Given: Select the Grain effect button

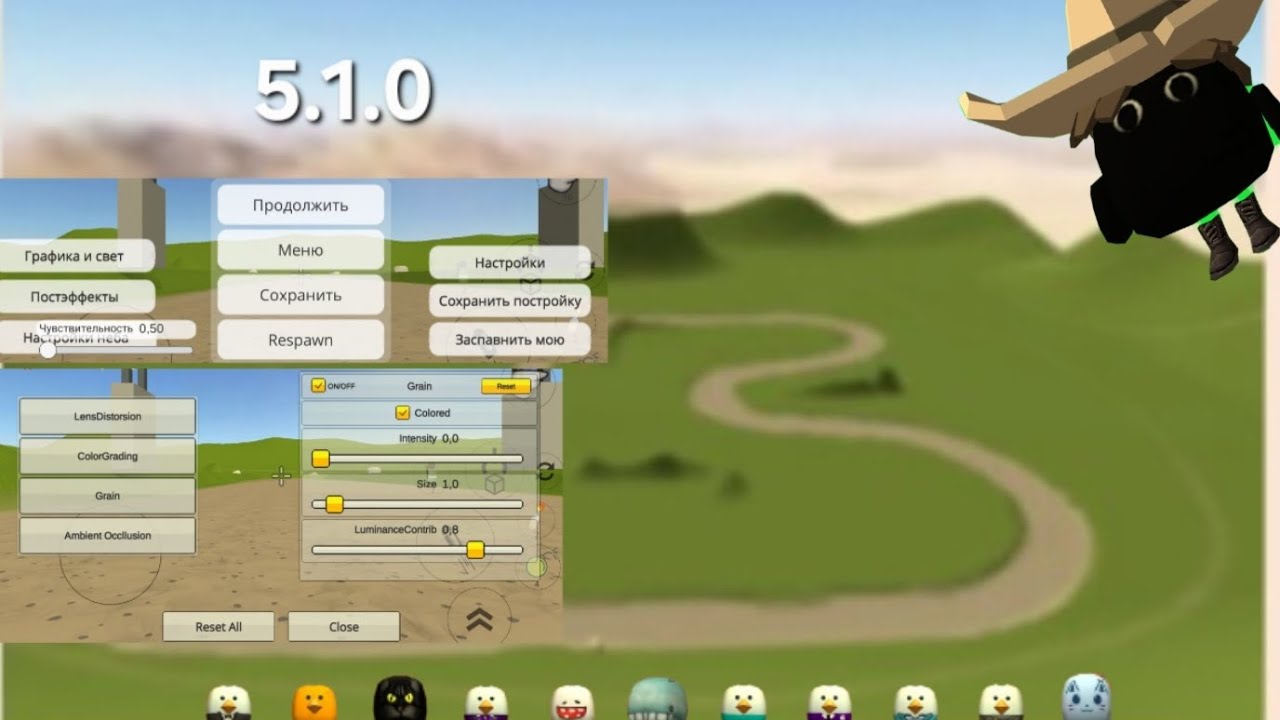Looking at the screenshot, I should (x=108, y=496).
